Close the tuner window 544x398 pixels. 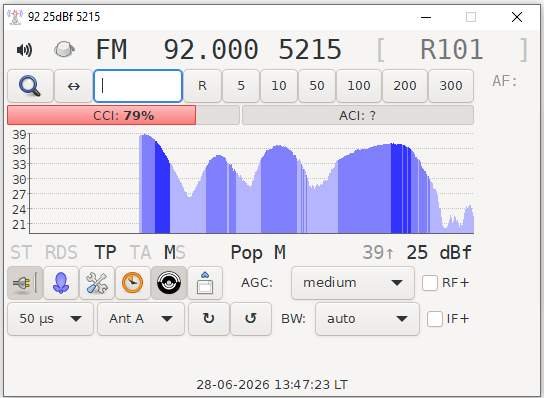click(517, 17)
